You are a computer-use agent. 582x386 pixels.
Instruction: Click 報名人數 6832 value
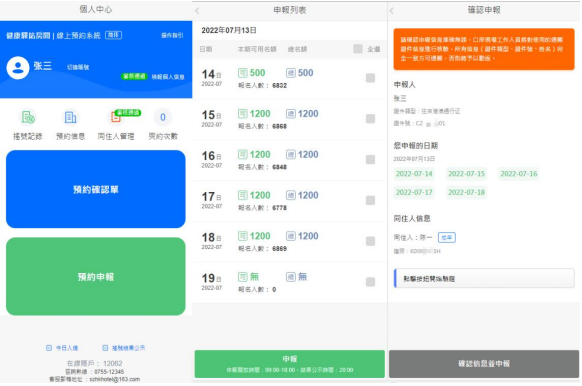pyautogui.click(x=279, y=85)
